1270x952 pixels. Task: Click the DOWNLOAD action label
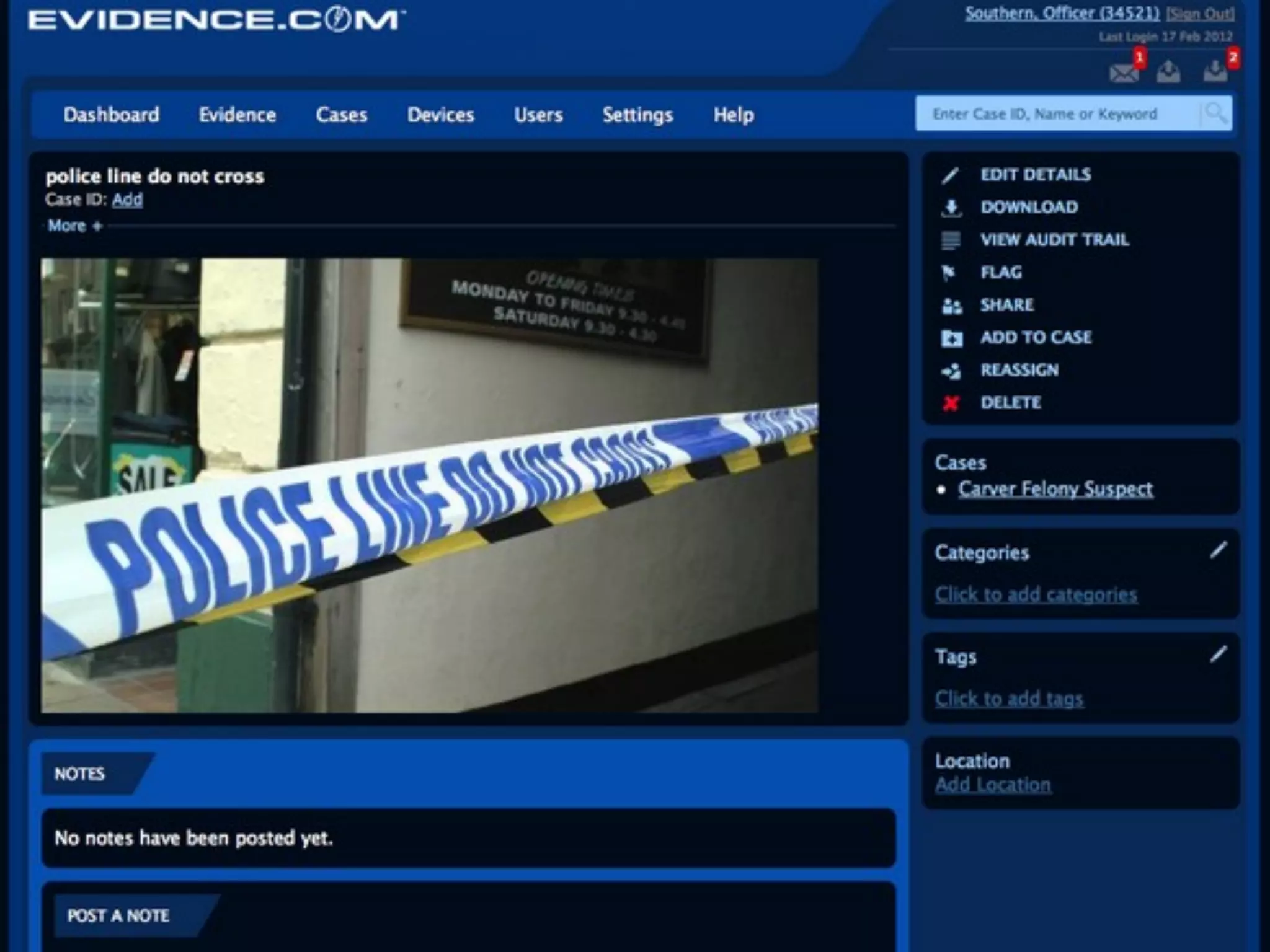click(x=1029, y=207)
